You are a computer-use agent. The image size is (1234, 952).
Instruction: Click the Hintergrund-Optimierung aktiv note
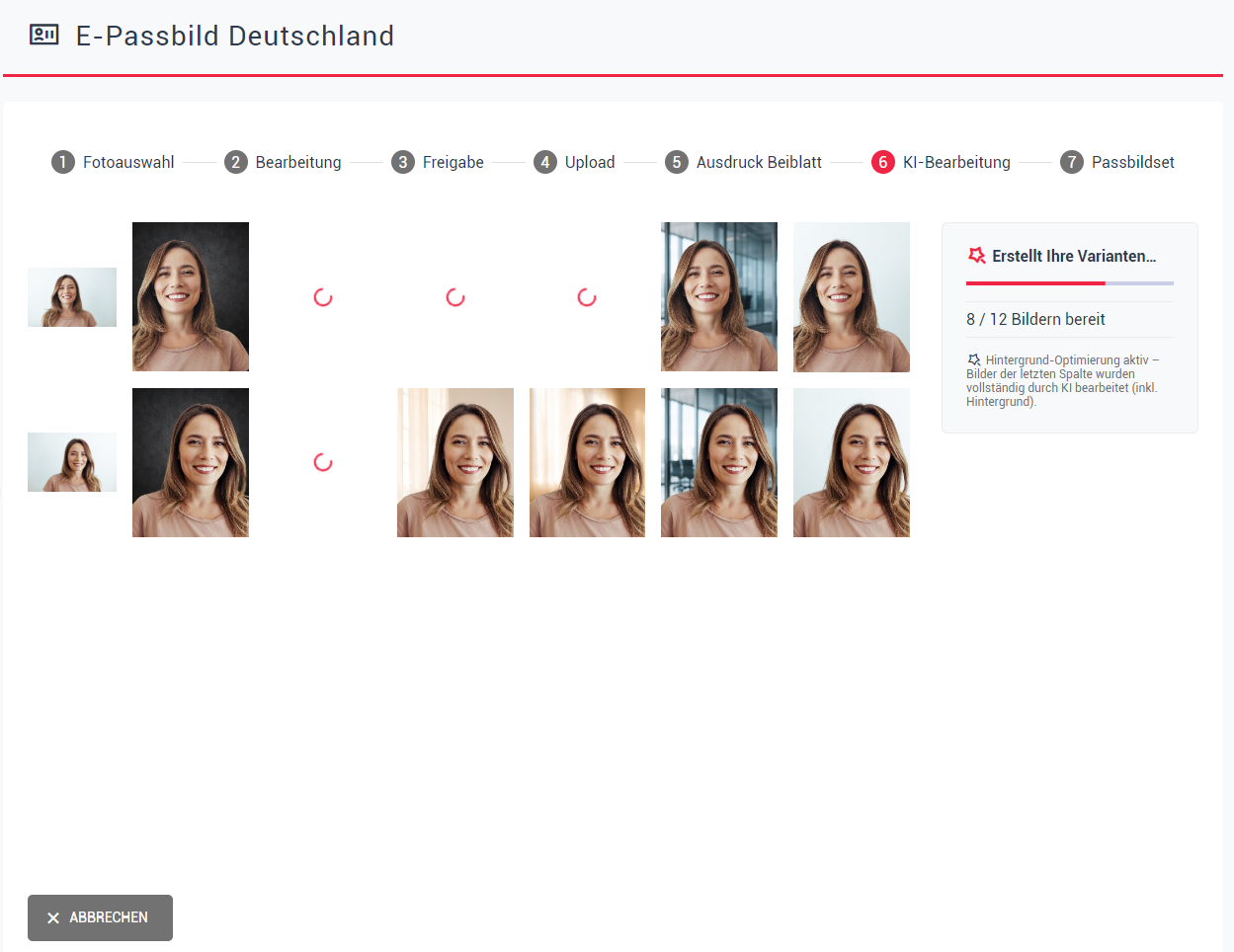tap(1063, 381)
